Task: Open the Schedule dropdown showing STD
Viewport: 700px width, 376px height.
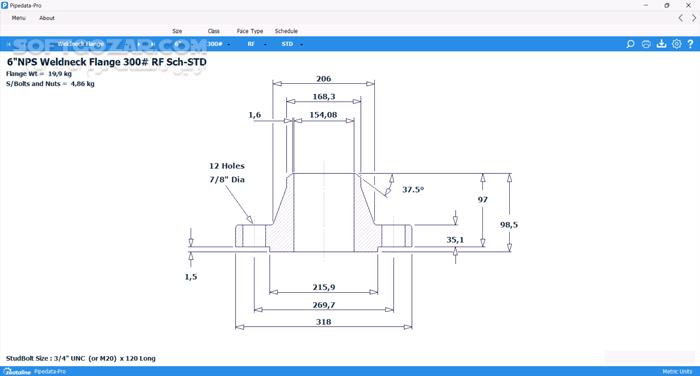Action: tap(292, 44)
